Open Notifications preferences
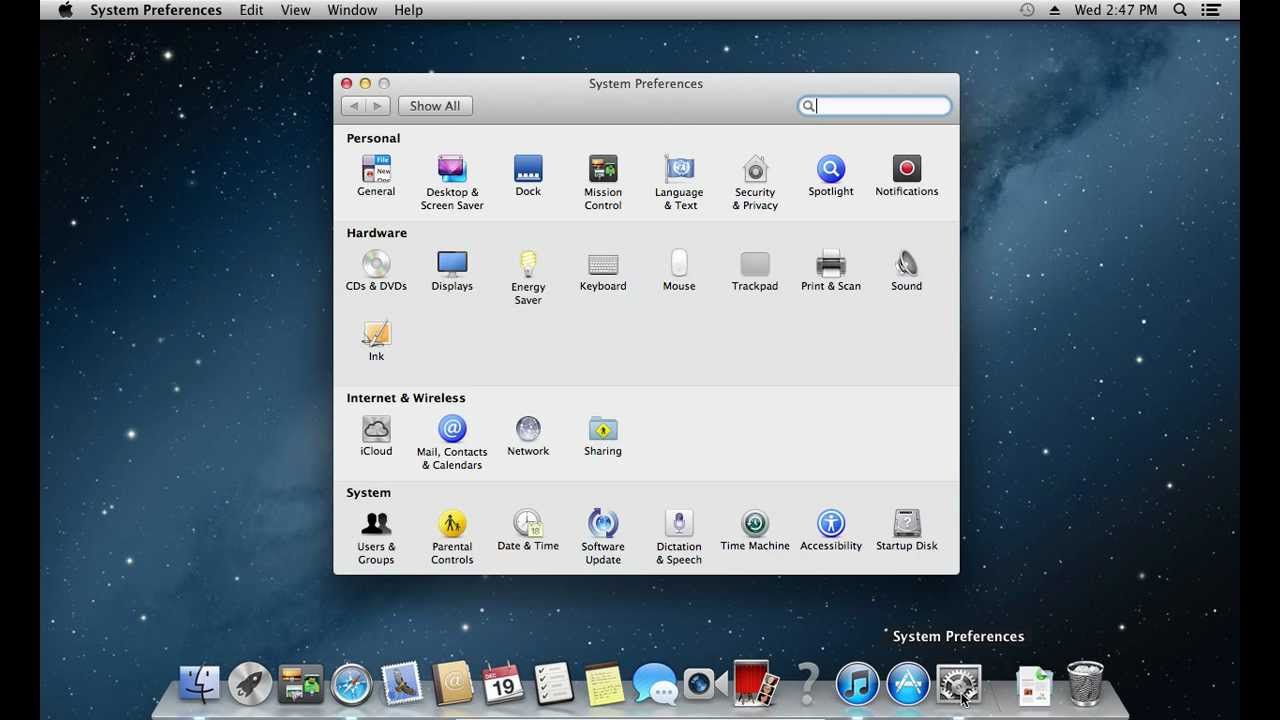The width and height of the screenshot is (1280, 720). point(907,176)
